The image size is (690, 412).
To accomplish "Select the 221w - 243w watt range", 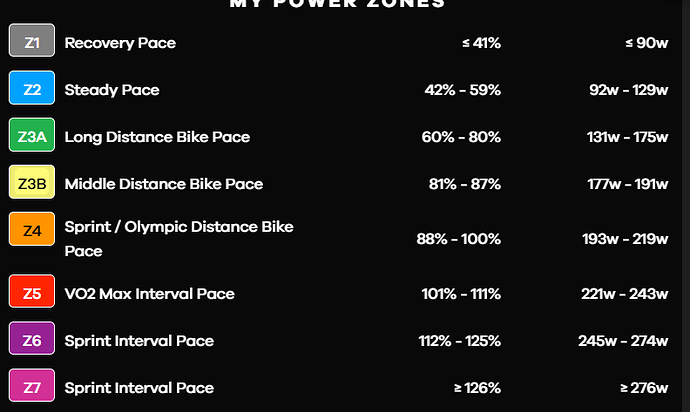I will click(x=624, y=294).
